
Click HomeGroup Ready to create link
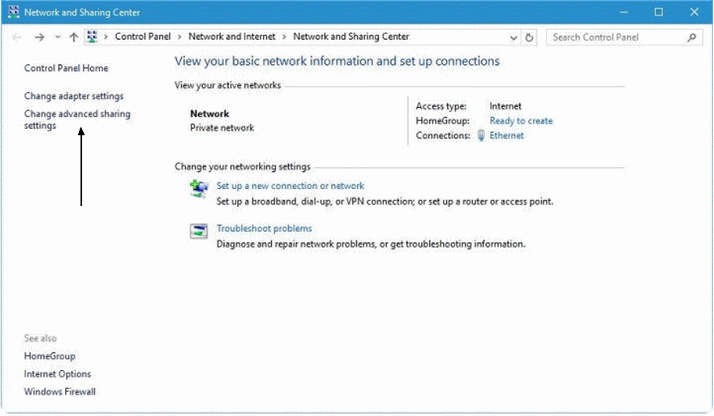point(521,121)
